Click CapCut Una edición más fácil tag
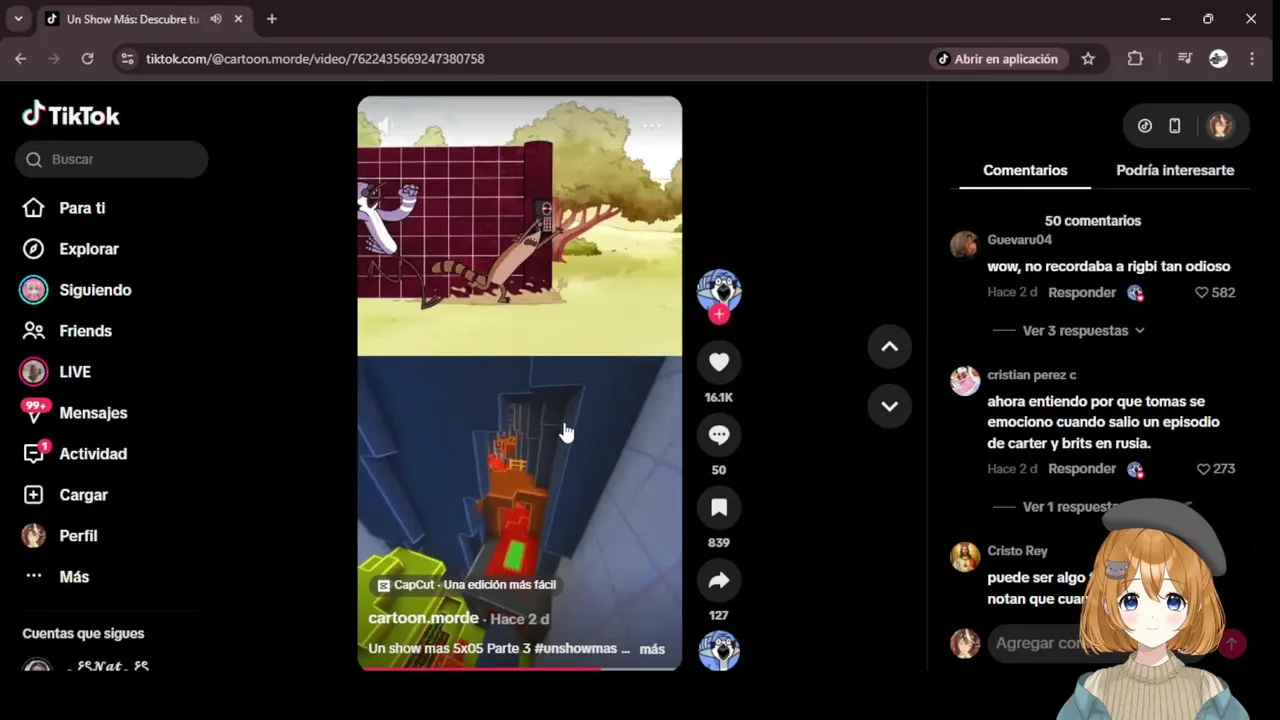Screen dimensions: 1280x720 pos(466,585)
